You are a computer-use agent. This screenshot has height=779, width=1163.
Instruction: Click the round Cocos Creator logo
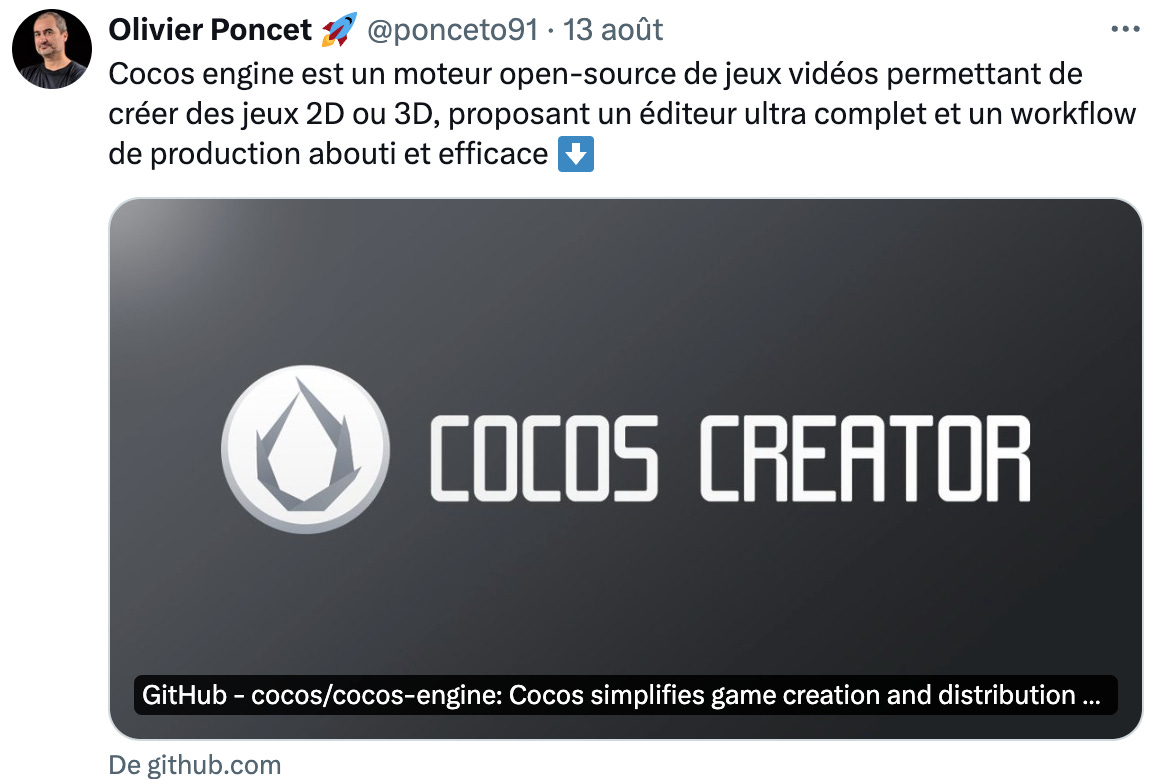[306, 449]
